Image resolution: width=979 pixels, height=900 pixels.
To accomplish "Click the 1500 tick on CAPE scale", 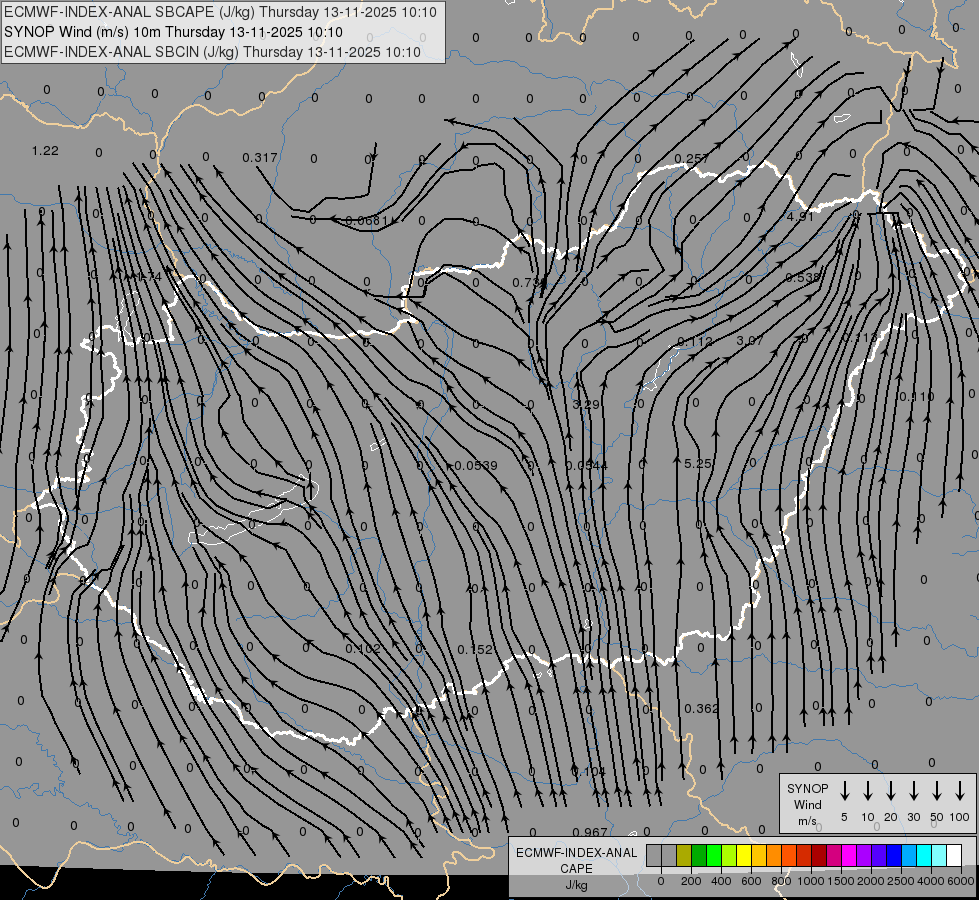I will pos(841,881).
